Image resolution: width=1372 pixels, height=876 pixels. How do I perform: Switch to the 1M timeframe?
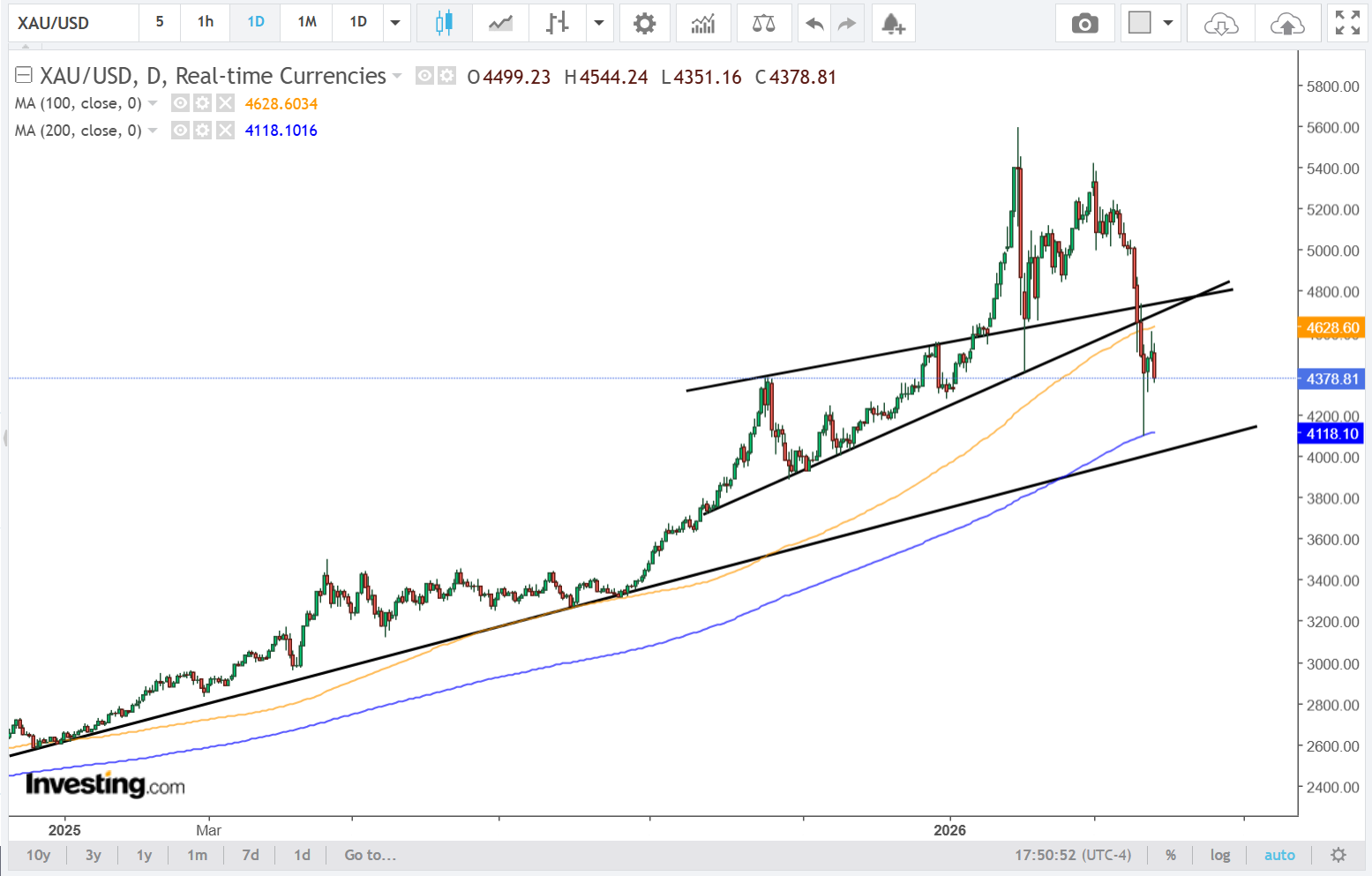pyautogui.click(x=307, y=22)
